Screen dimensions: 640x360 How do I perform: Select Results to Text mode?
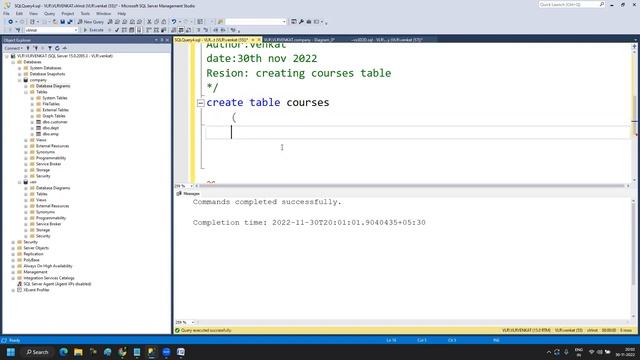click(173, 30)
